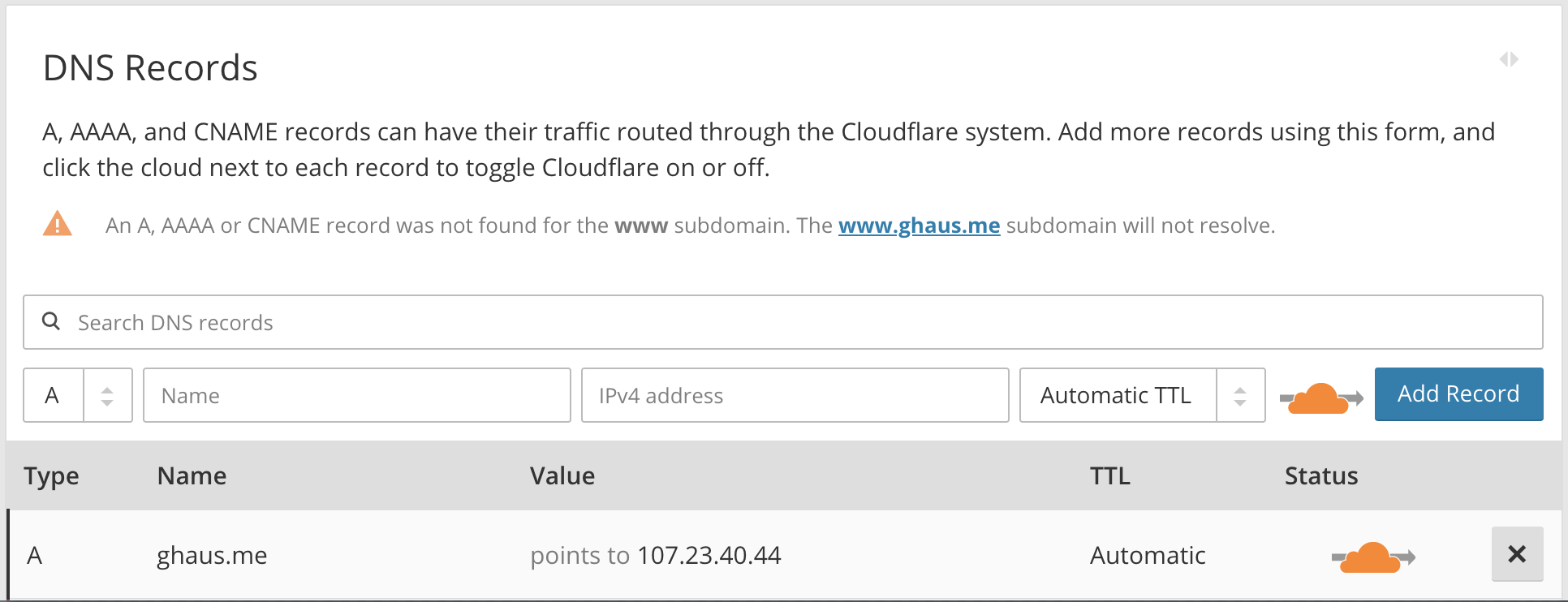Click the Name column header
Screen dimensions: 1568x602
click(192, 475)
